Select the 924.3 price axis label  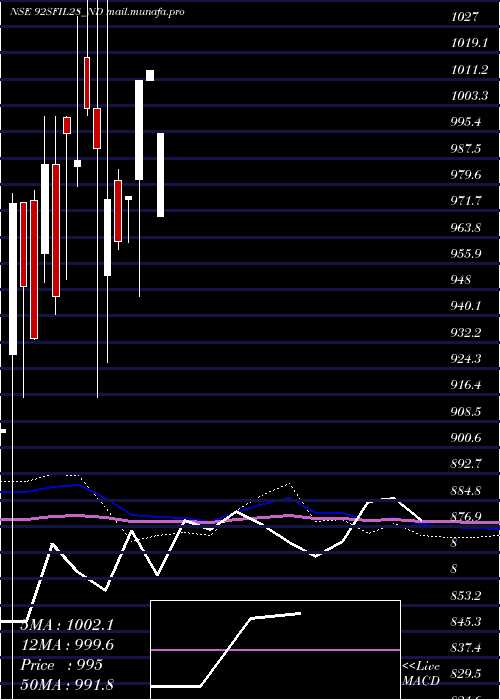coord(466,359)
